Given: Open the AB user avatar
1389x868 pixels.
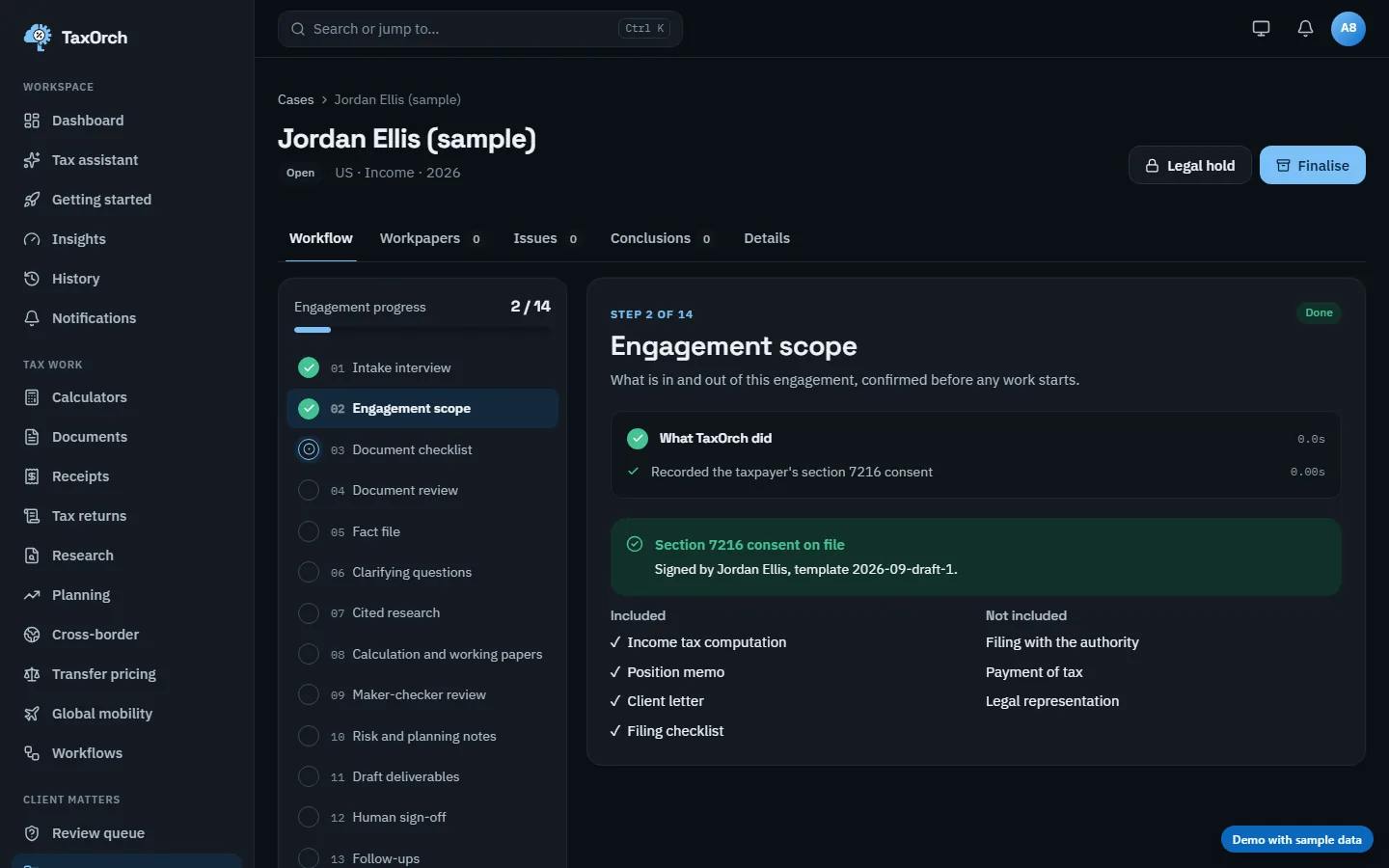Looking at the screenshot, I should (1348, 28).
